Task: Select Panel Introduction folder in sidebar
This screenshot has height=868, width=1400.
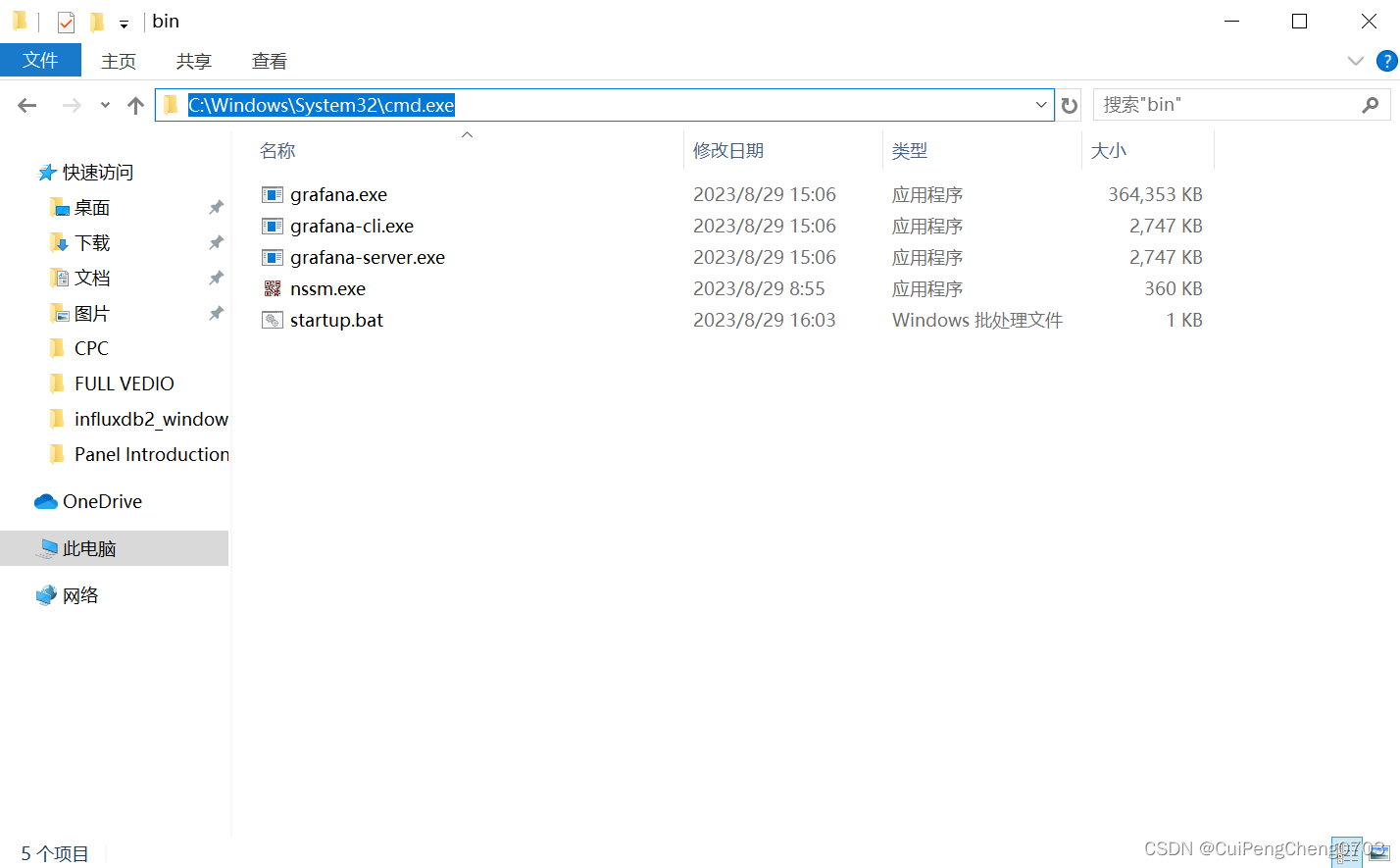Action: click(x=152, y=454)
